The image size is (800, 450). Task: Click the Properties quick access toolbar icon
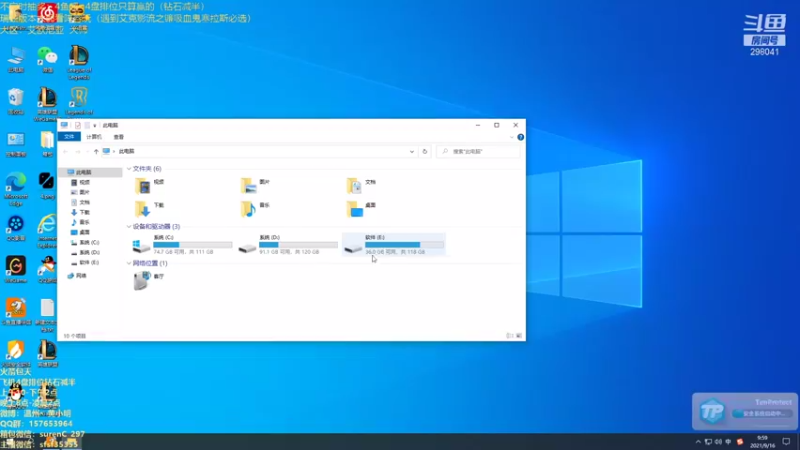pyautogui.click(x=78, y=125)
